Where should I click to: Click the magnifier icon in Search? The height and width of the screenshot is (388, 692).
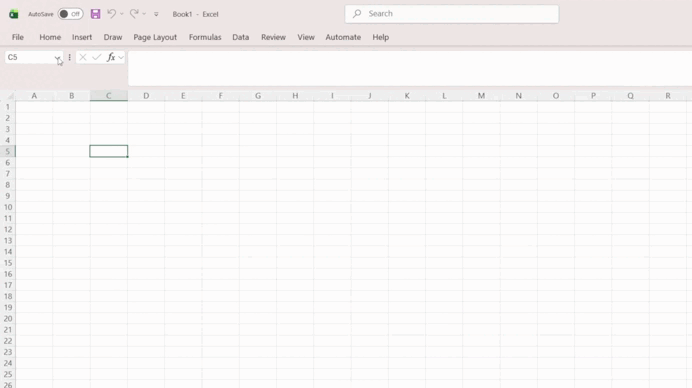tap(357, 14)
